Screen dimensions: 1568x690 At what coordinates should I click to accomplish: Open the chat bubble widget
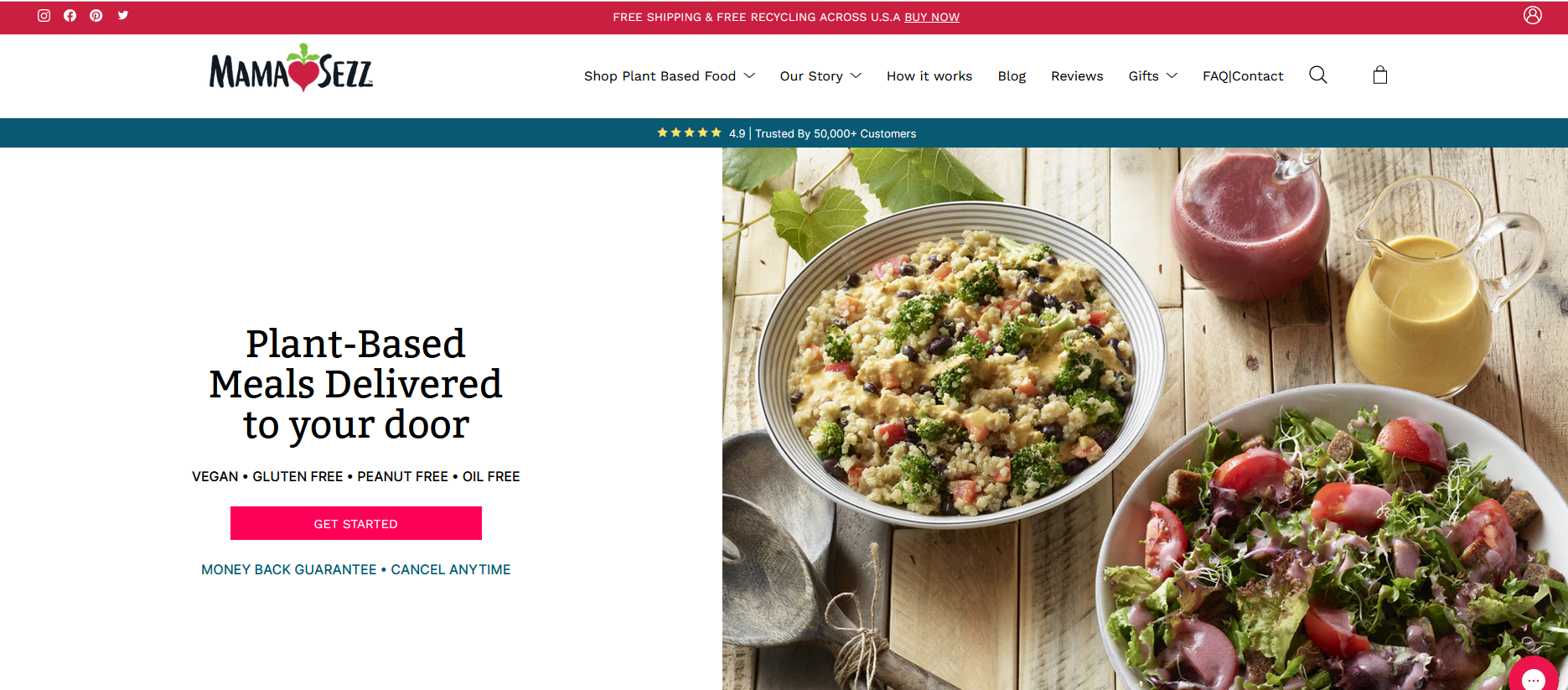tap(1534, 675)
